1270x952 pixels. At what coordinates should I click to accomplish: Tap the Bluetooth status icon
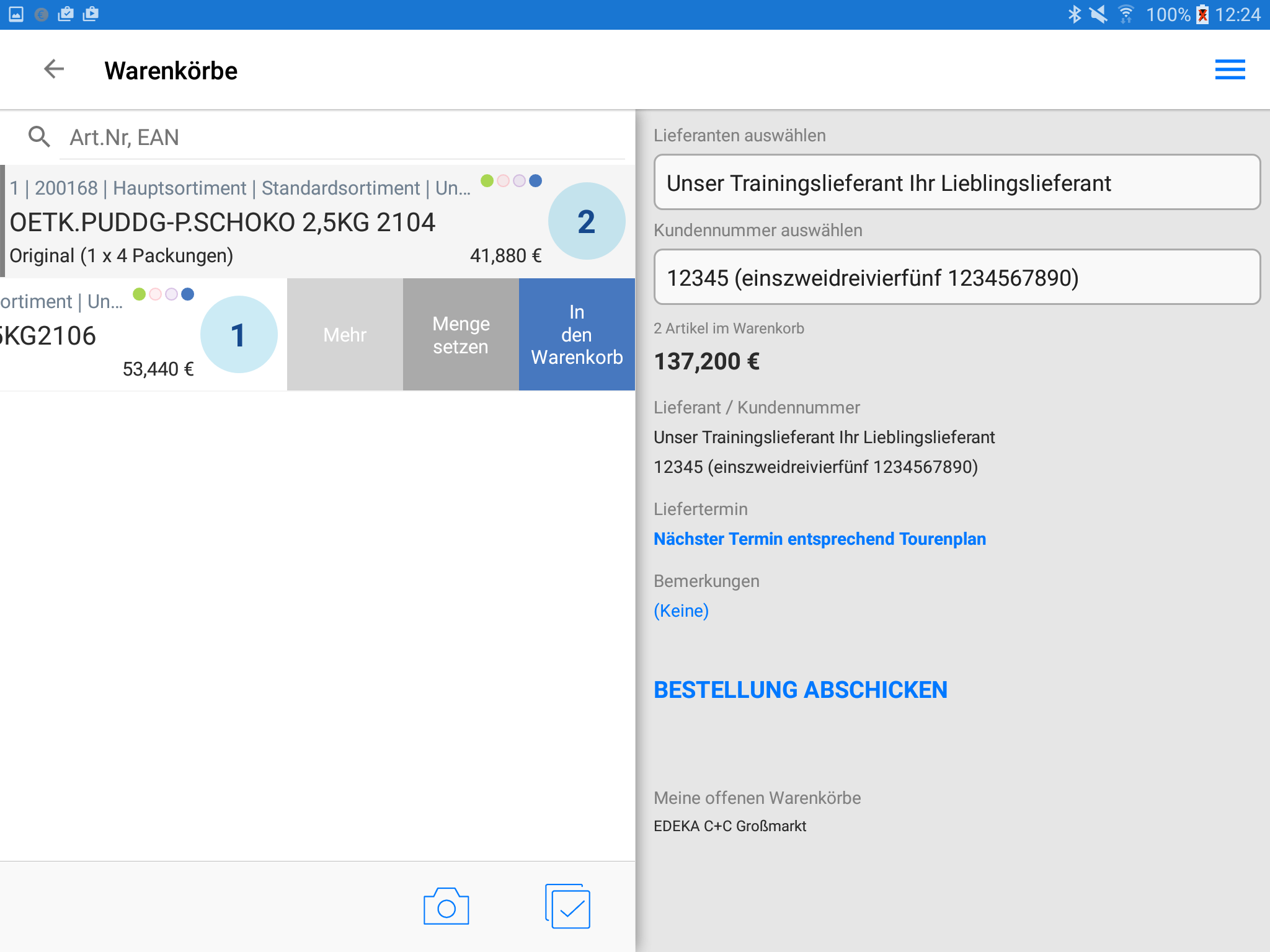point(1074,14)
